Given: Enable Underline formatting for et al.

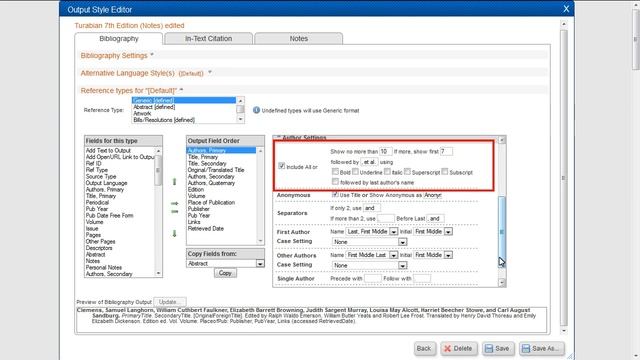Looking at the screenshot, I should click(x=355, y=171).
